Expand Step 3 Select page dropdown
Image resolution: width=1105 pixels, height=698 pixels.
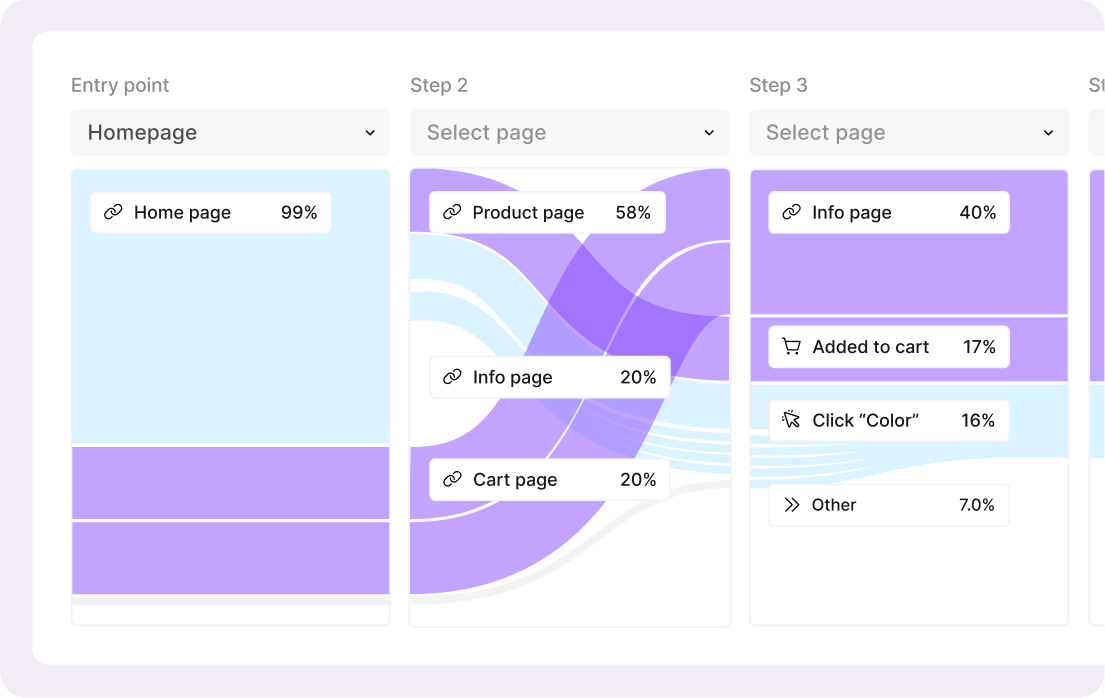pos(908,133)
